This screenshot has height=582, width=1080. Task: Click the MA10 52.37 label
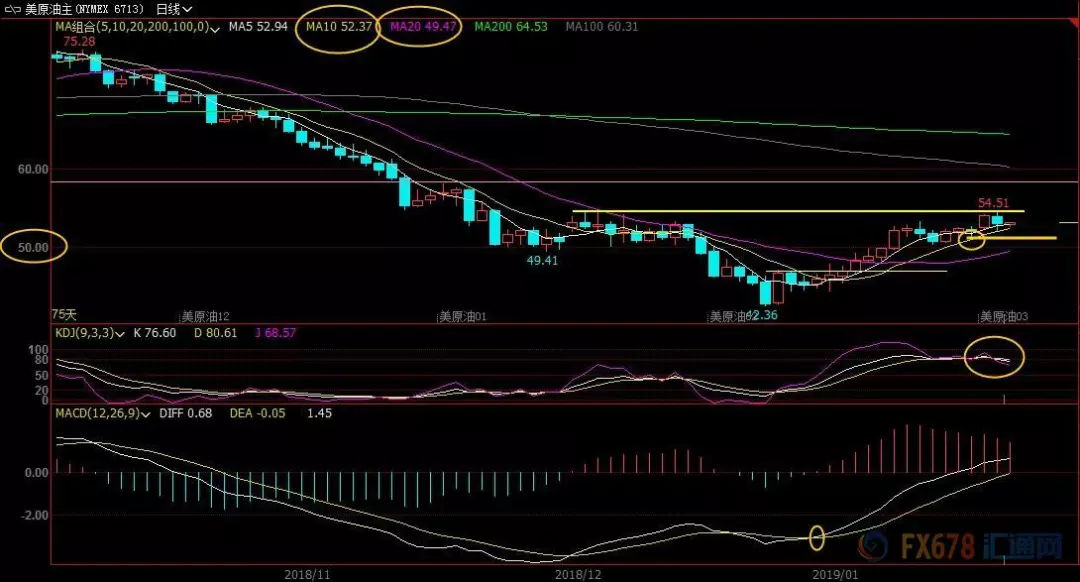coord(339,27)
